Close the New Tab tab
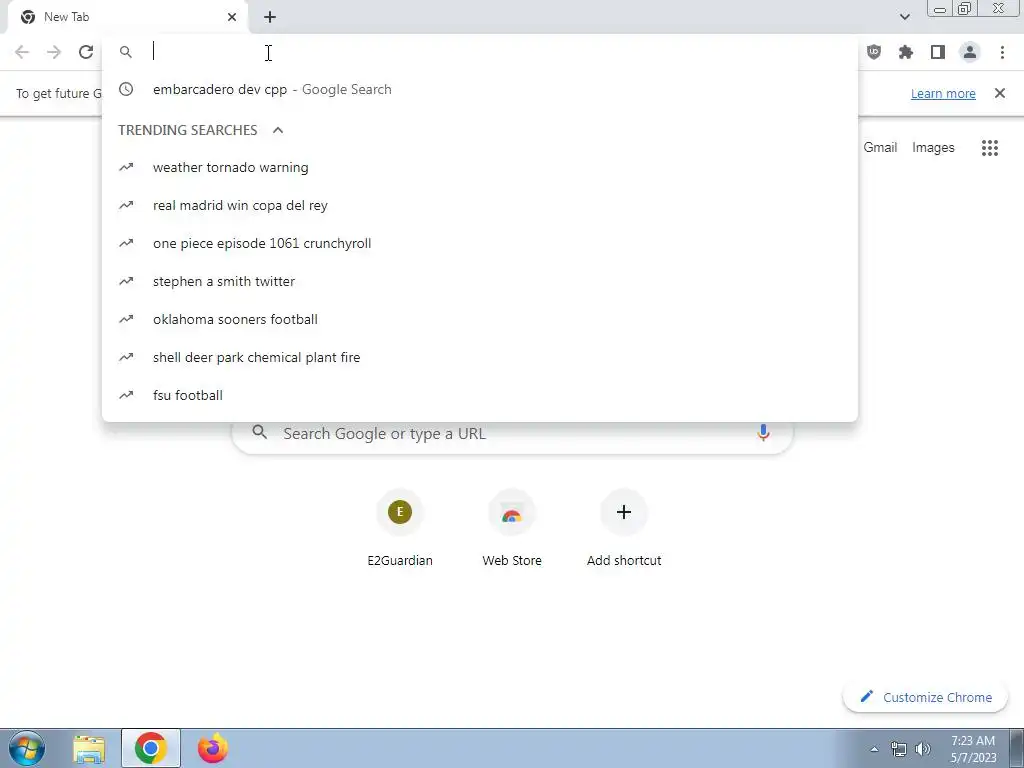1024x768 pixels. pyautogui.click(x=232, y=17)
